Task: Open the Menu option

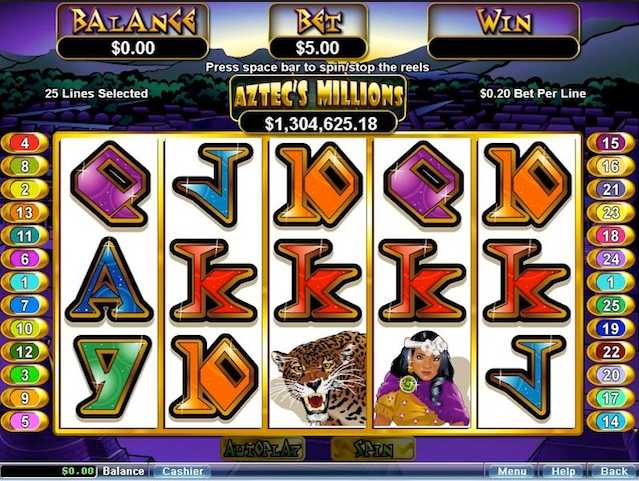Action: tap(511, 472)
